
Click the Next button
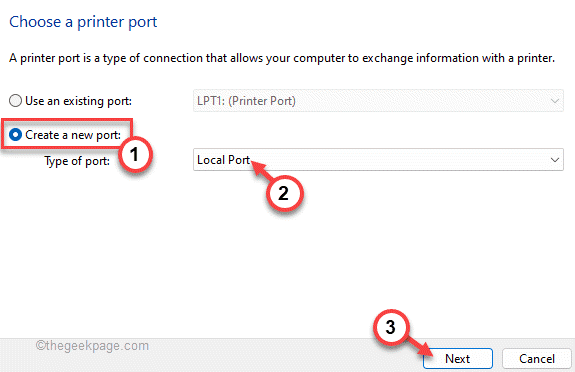tap(457, 358)
